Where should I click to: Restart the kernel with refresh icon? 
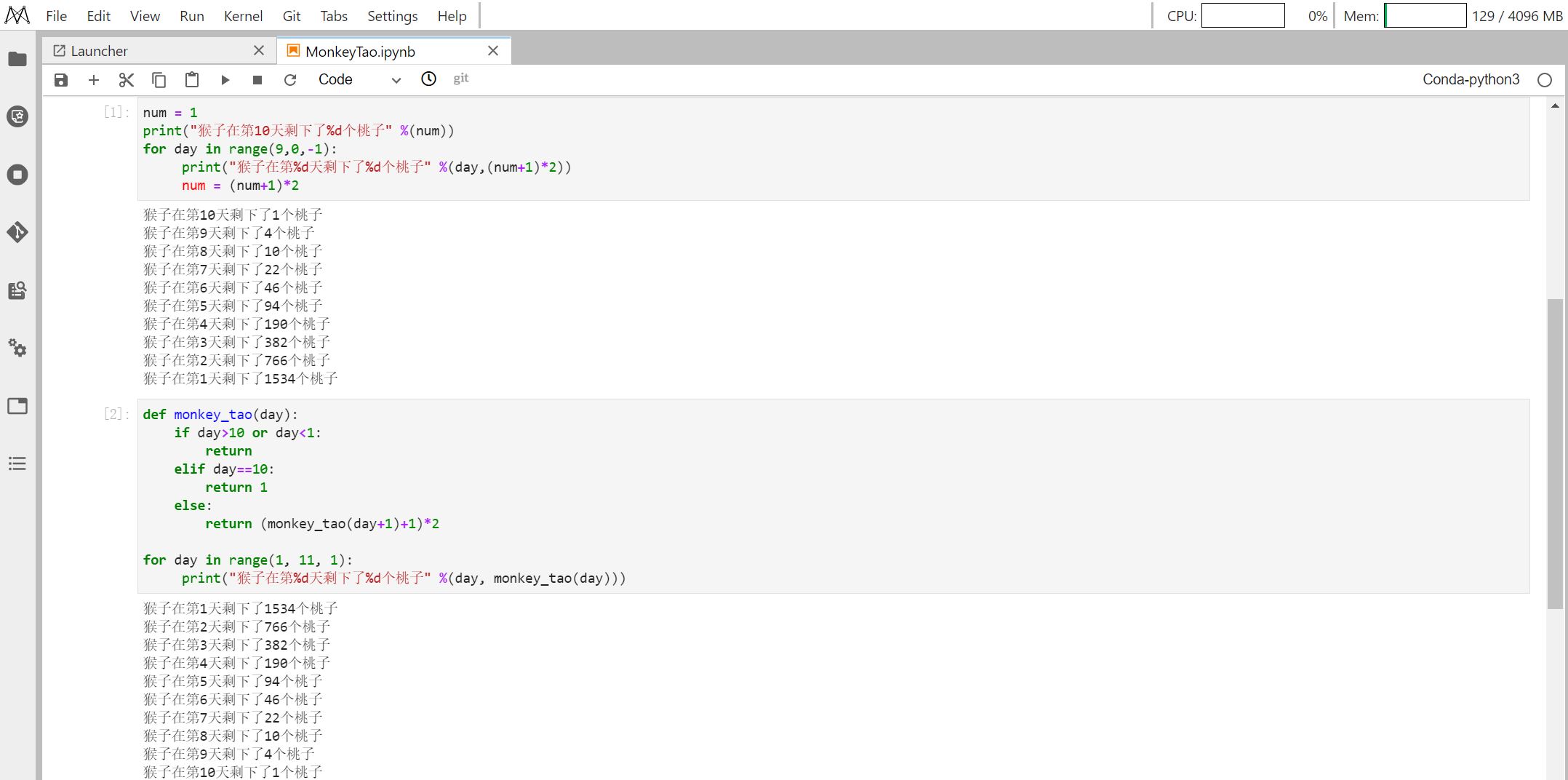[290, 80]
